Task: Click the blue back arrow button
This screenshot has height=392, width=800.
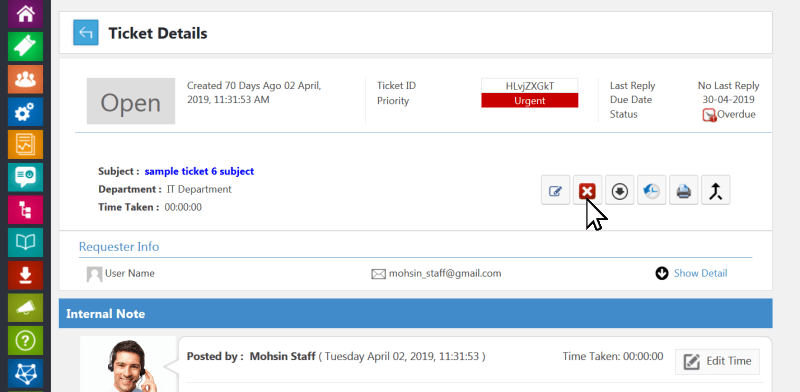Action: click(x=86, y=33)
